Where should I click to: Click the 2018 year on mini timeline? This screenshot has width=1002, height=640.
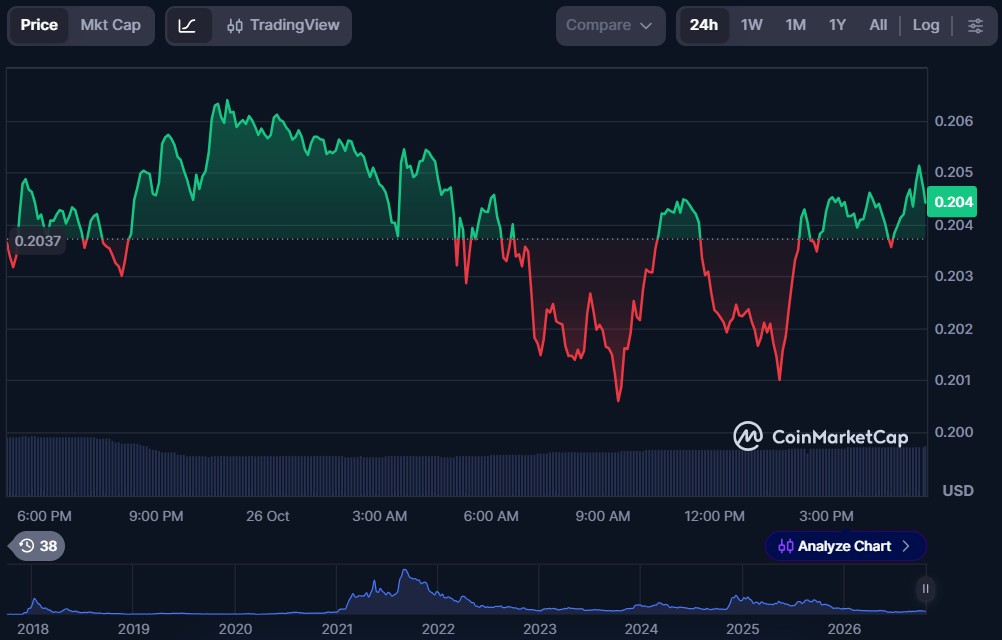tap(33, 629)
